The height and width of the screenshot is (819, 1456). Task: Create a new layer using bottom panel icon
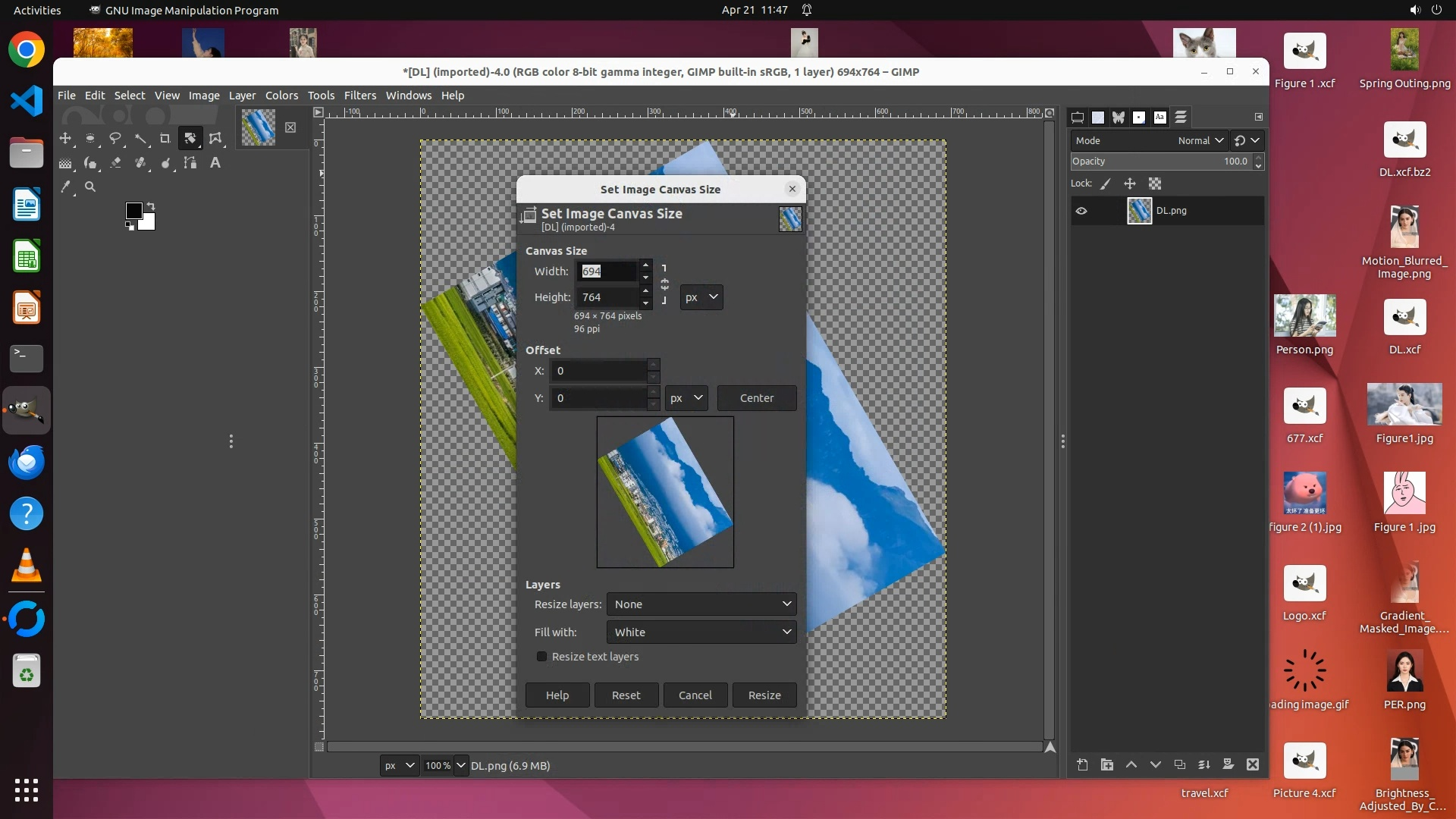tap(1082, 764)
